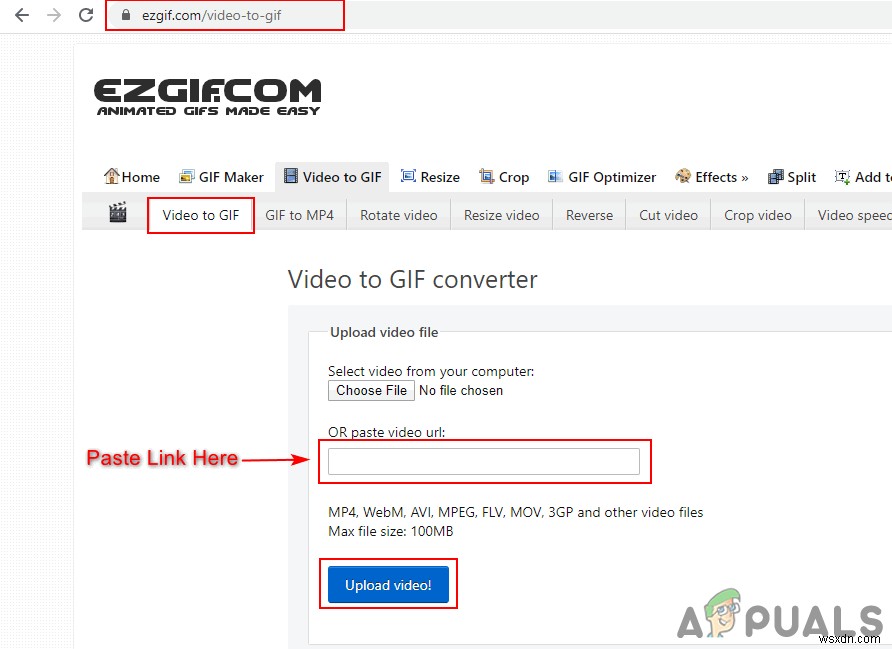Screen dimensions: 892x649
Task: Click the GIF Maker icon
Action: click(x=186, y=177)
